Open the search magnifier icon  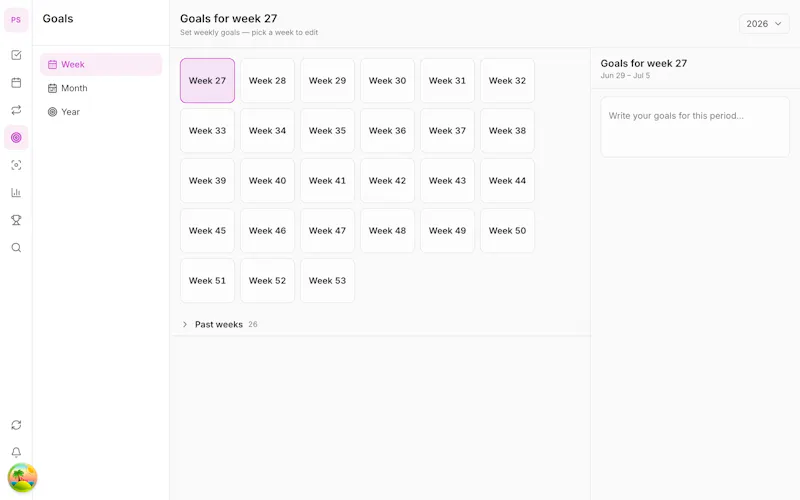(x=16, y=248)
